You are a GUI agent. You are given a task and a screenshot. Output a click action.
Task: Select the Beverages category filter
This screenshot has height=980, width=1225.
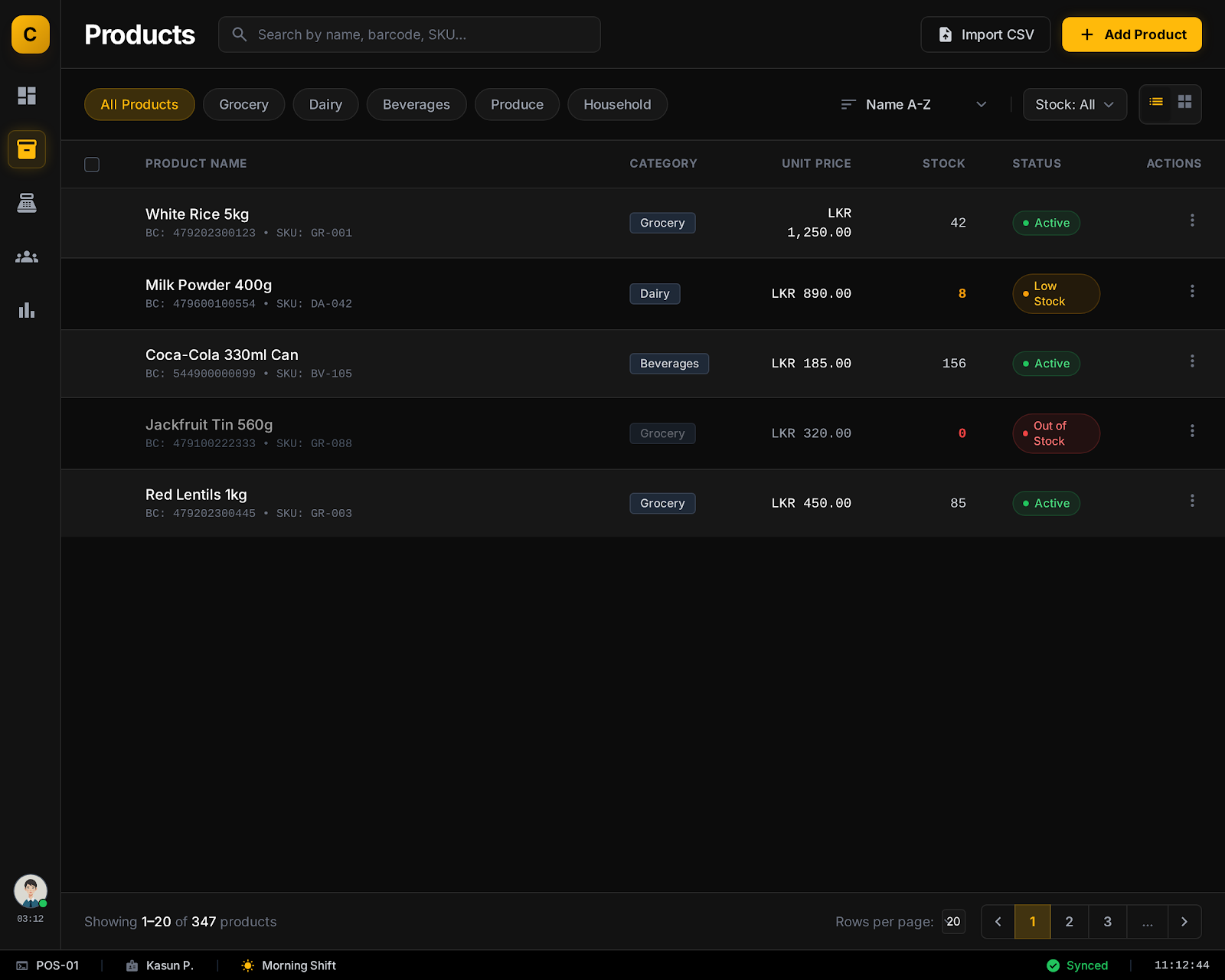click(x=416, y=104)
